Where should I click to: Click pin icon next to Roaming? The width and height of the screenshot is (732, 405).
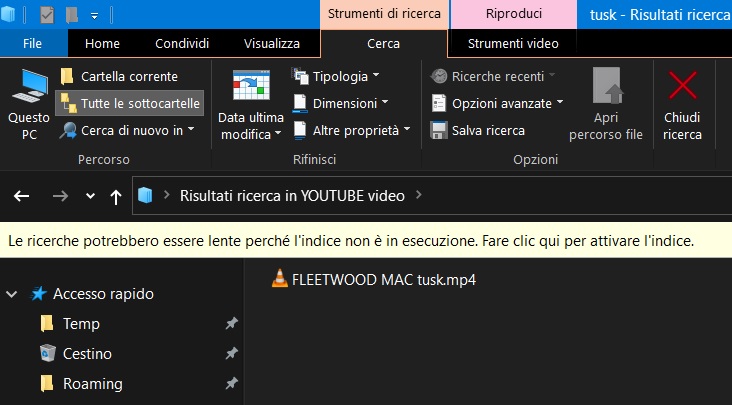232,384
